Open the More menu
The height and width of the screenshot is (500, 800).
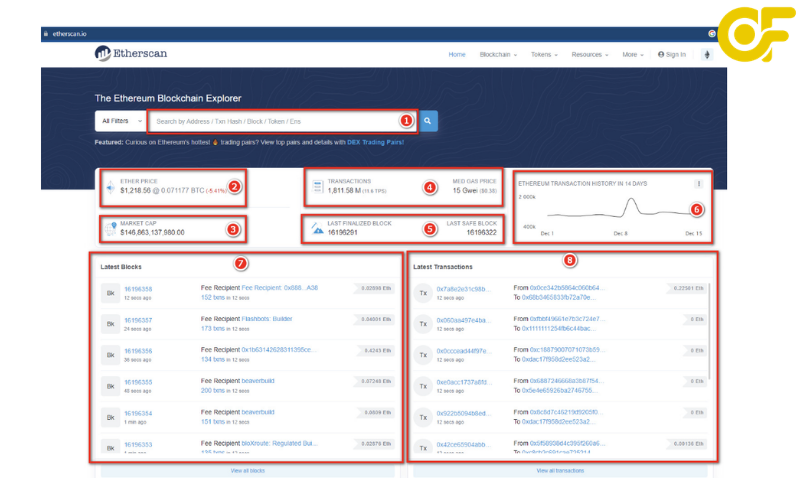634,55
